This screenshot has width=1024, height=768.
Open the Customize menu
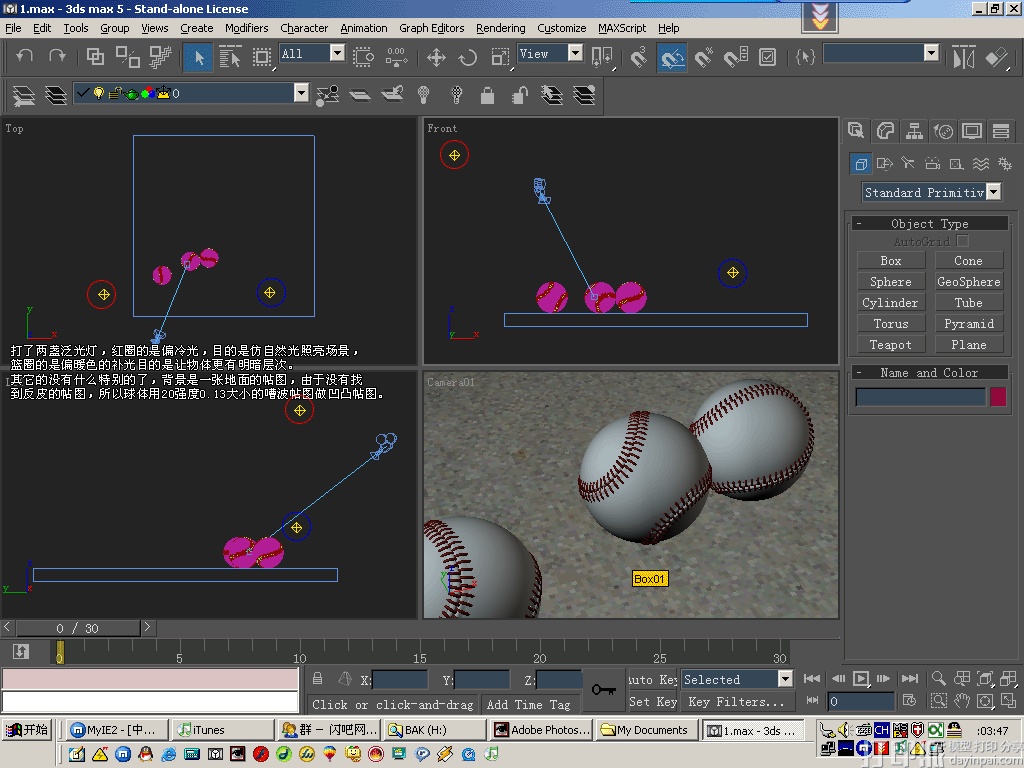point(562,28)
